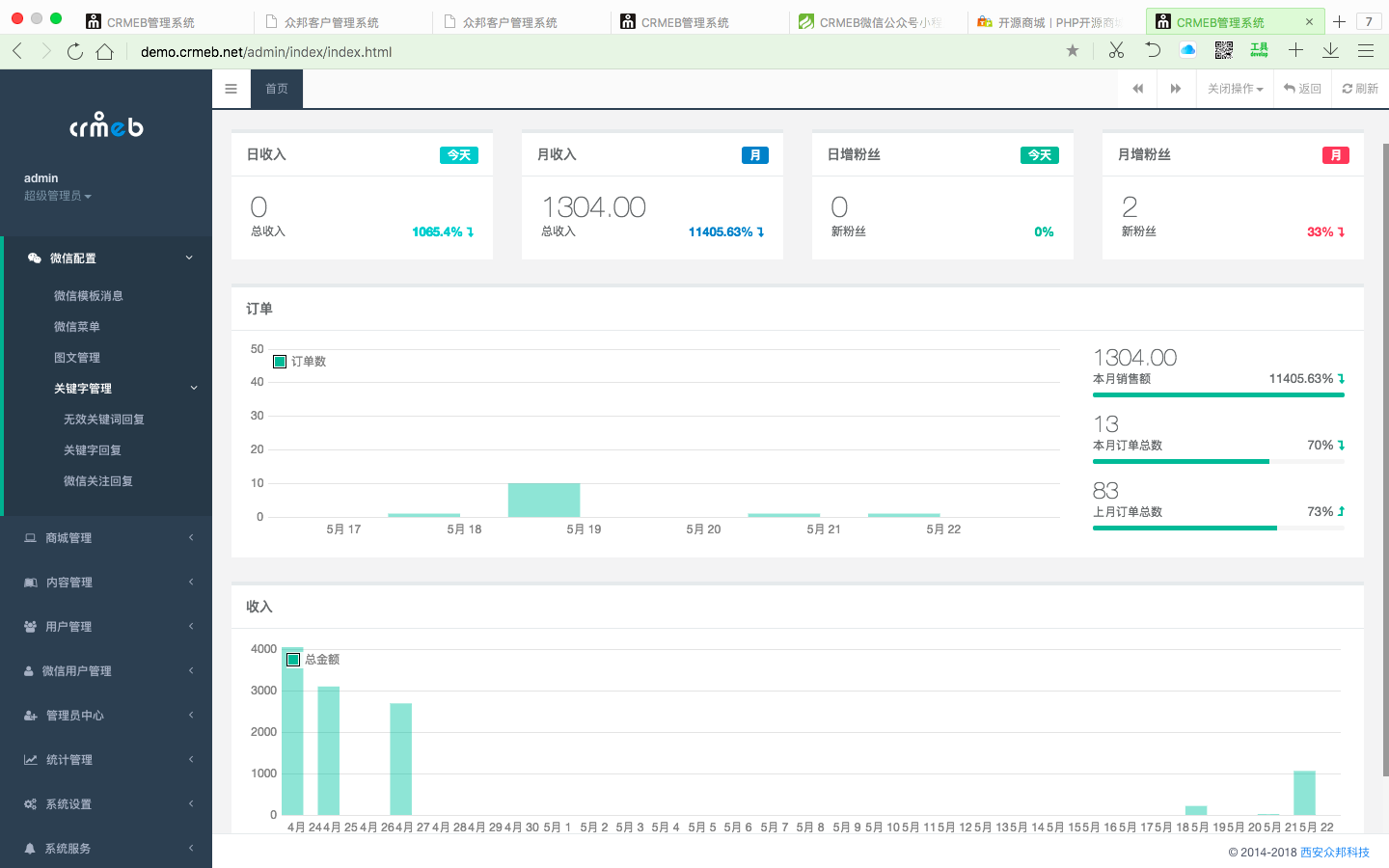Expand the 商城管理 sidebar menu
This screenshot has height=868, width=1389.
(x=106, y=538)
